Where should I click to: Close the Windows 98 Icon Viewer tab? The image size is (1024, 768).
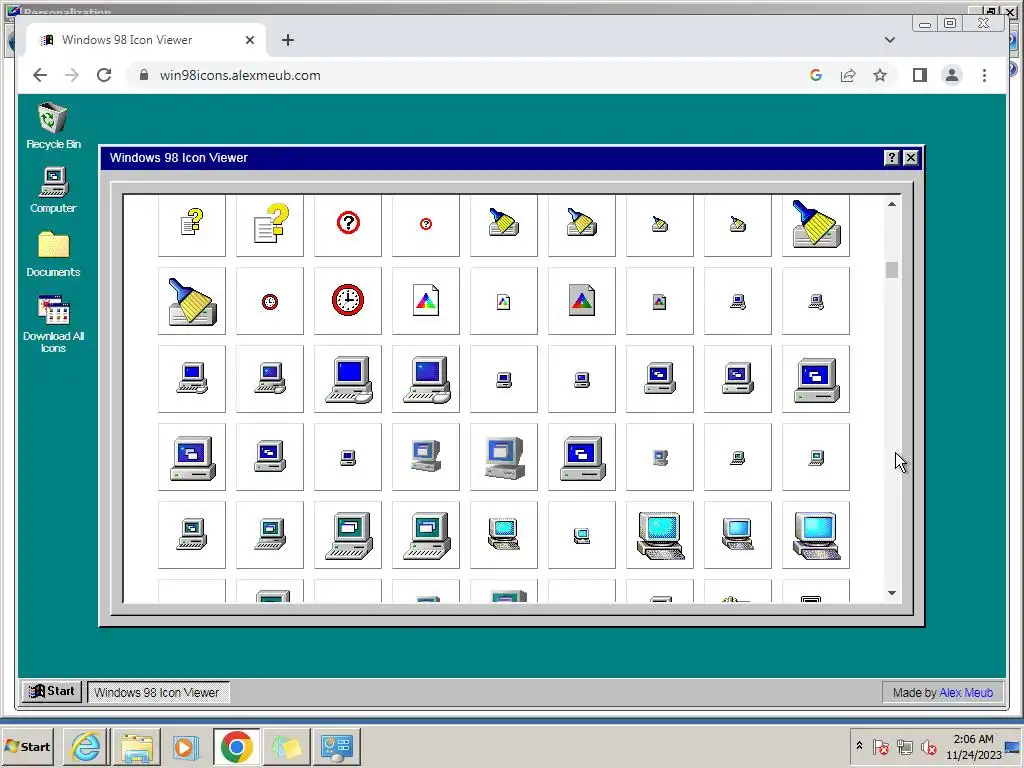pyautogui.click(x=249, y=40)
